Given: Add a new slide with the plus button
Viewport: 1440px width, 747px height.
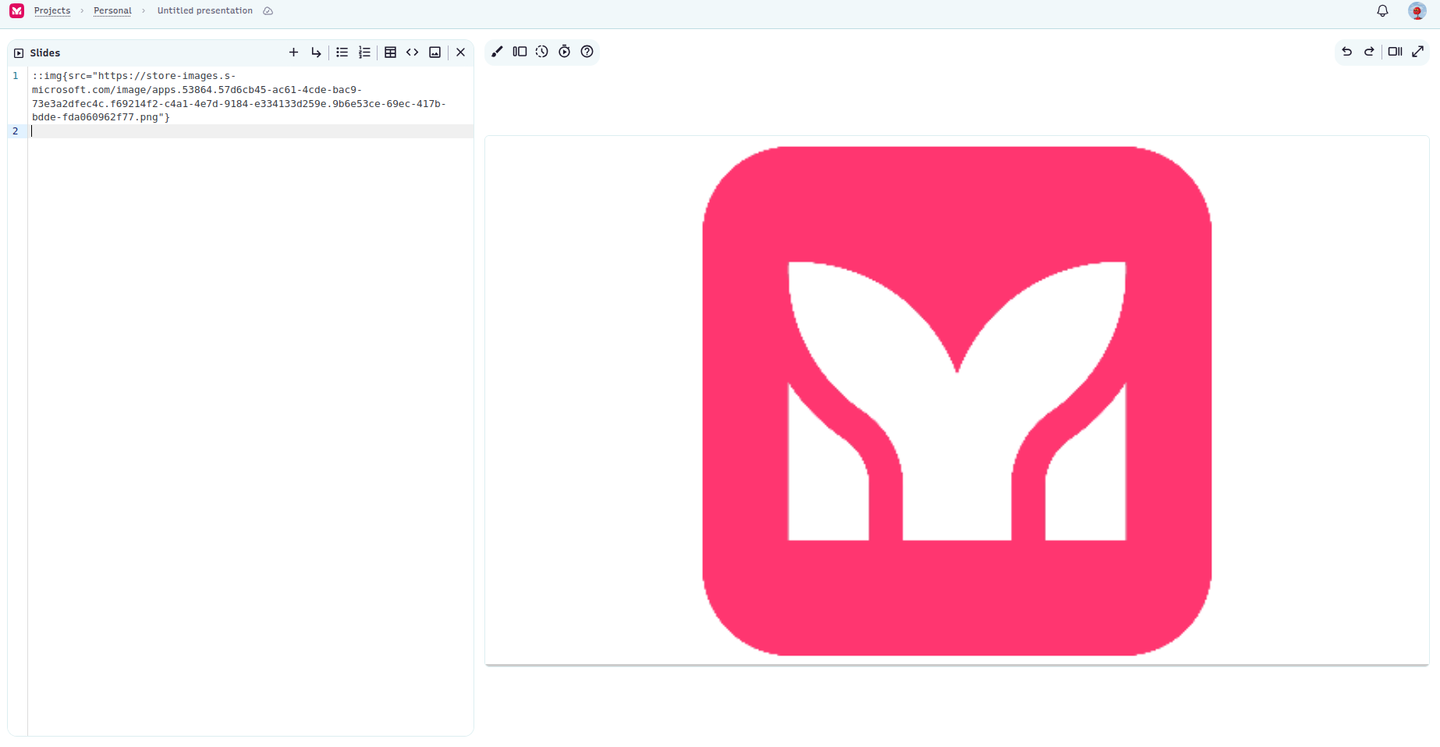Looking at the screenshot, I should [x=293, y=52].
